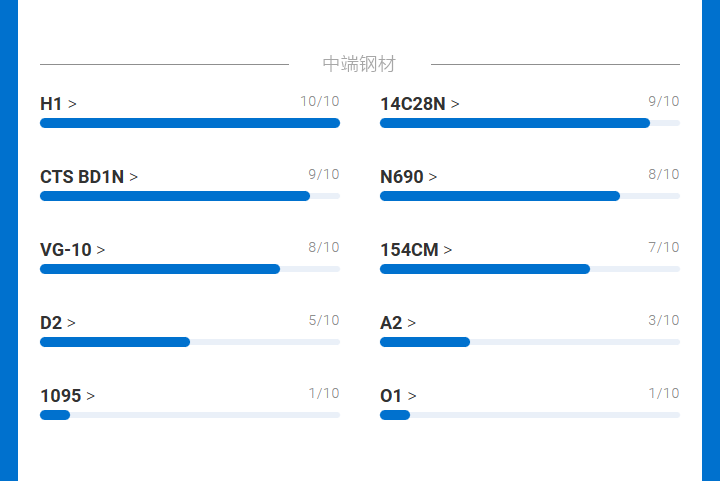This screenshot has height=481, width=720.
Task: Click the CTS BD1N 9/10 rating bar
Action: (x=190, y=196)
